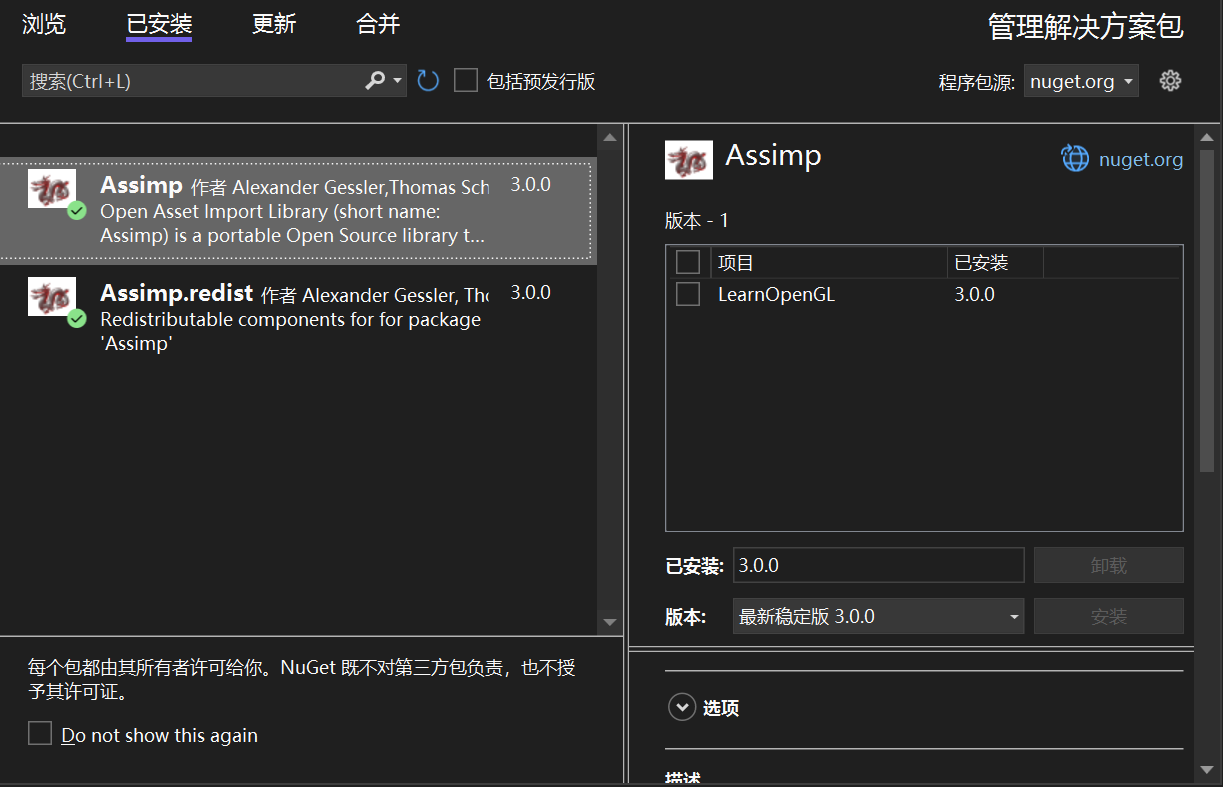Click the 卸载 button
The width and height of the screenshot is (1223, 787).
coord(1108,565)
